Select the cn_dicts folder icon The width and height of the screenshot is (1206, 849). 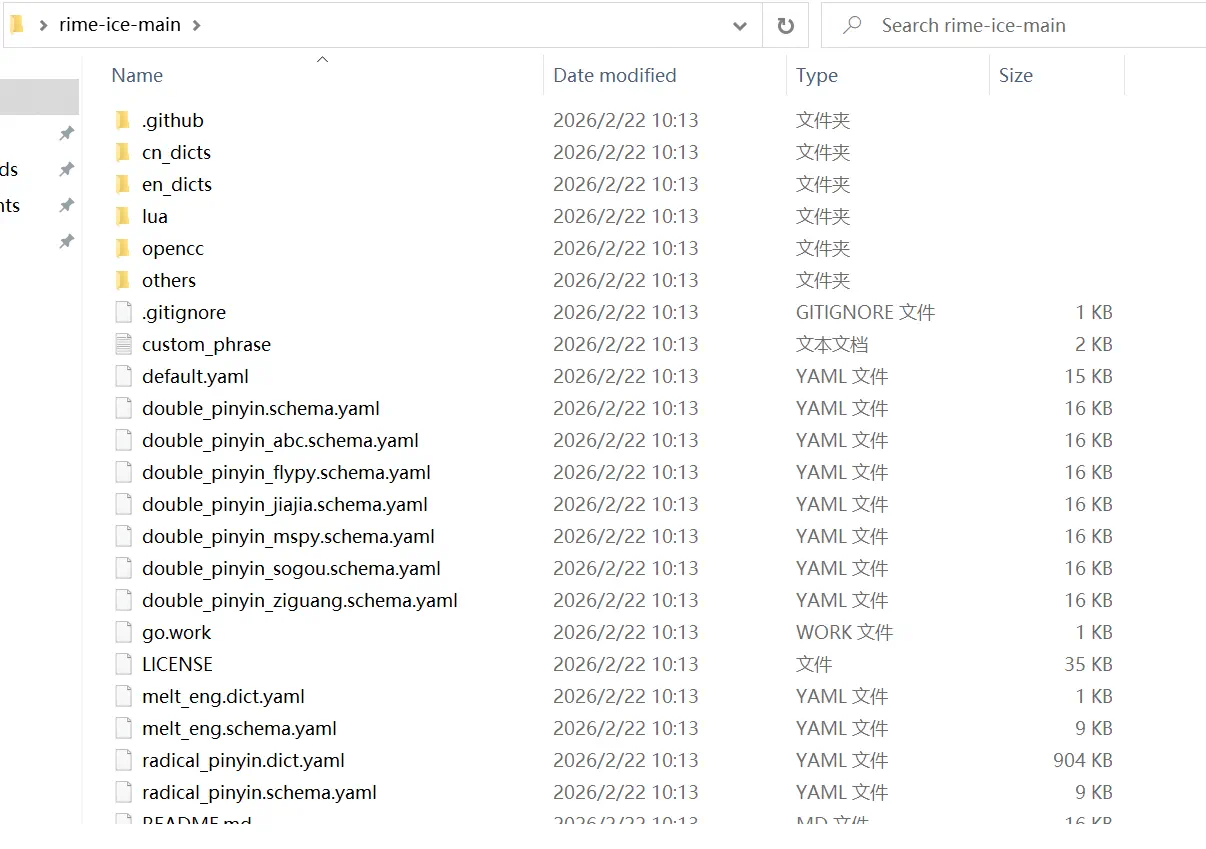click(x=123, y=153)
